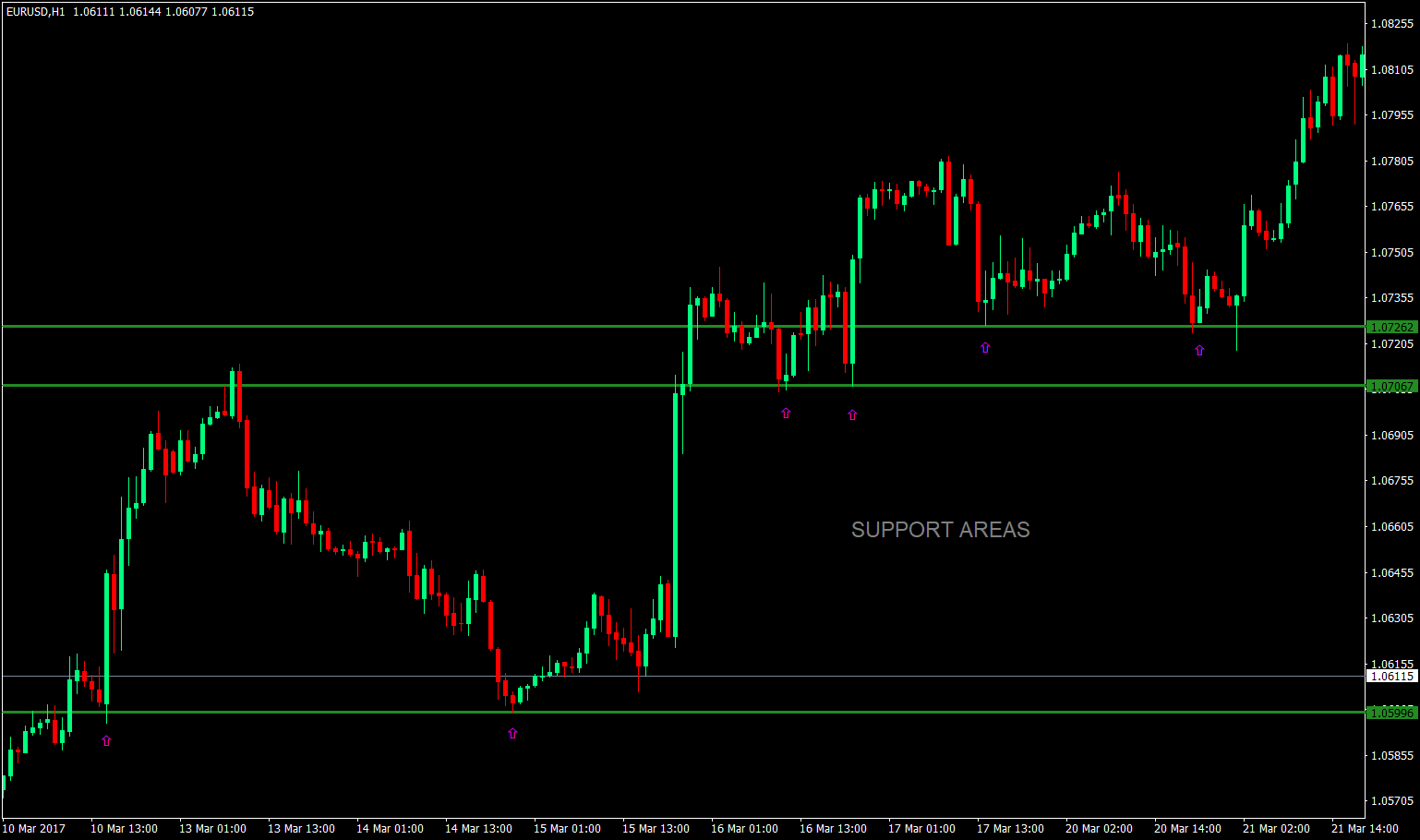This screenshot has height=840, width=1420.
Task: Click the 15 Mar 13:00 time label
Action: [656, 828]
